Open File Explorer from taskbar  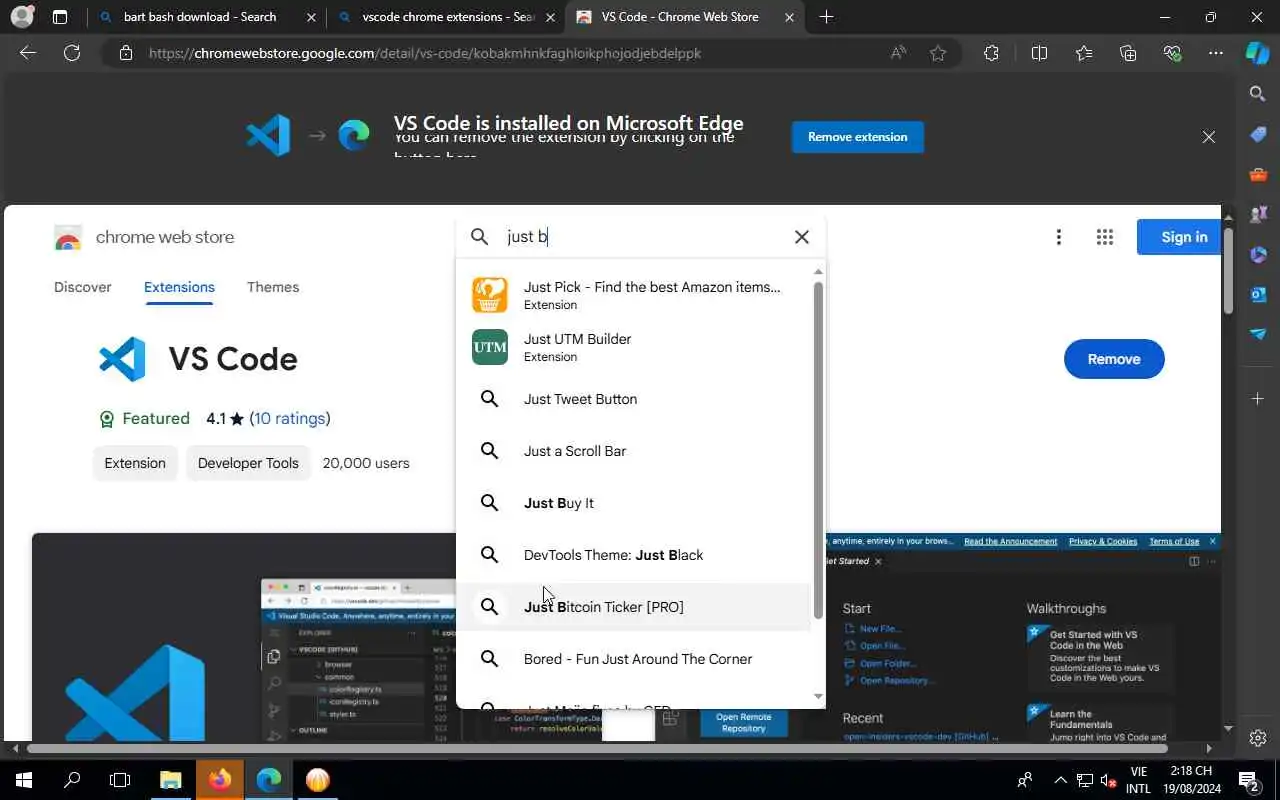click(x=171, y=780)
